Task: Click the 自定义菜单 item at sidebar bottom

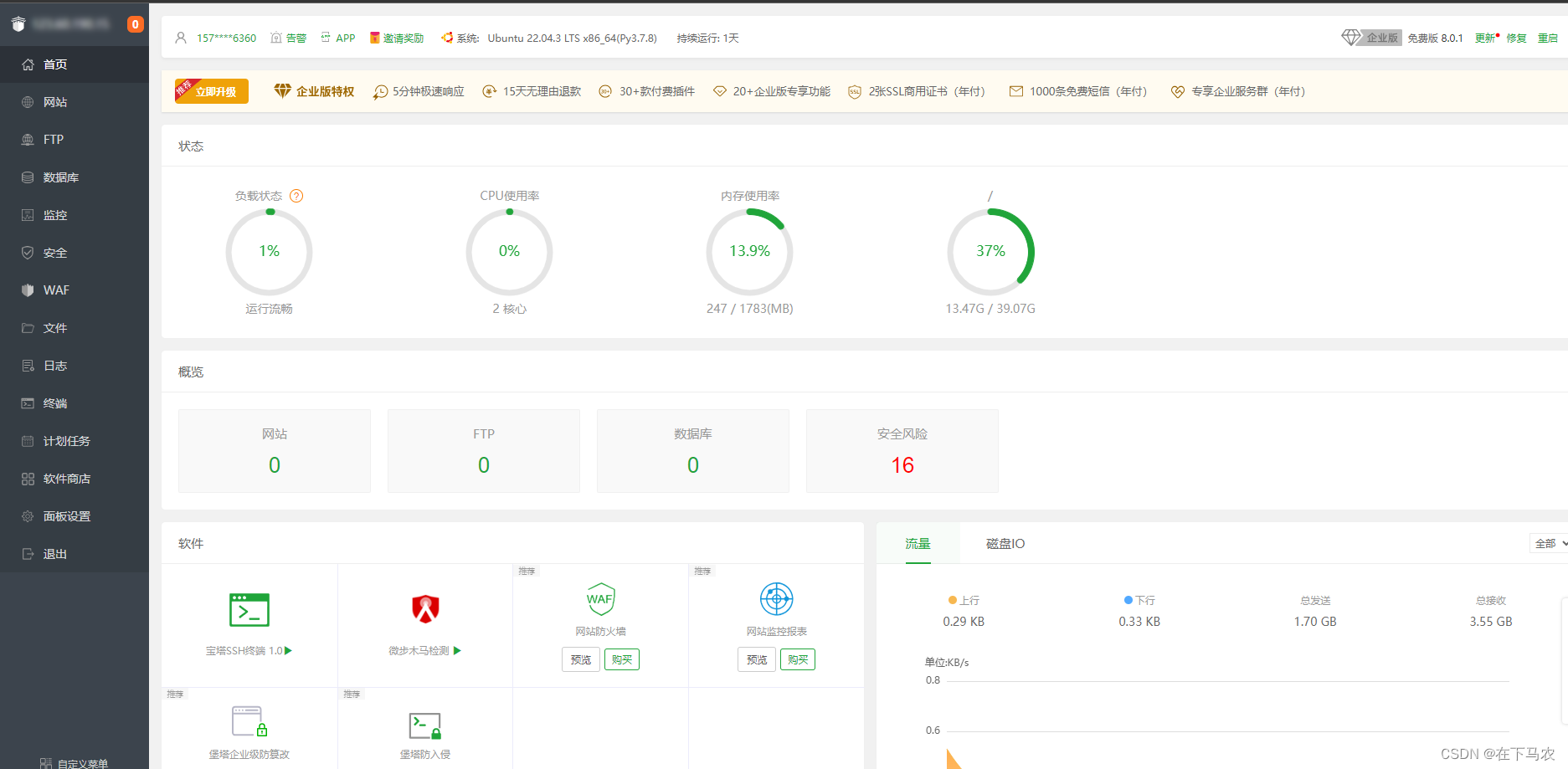Action: click(75, 763)
